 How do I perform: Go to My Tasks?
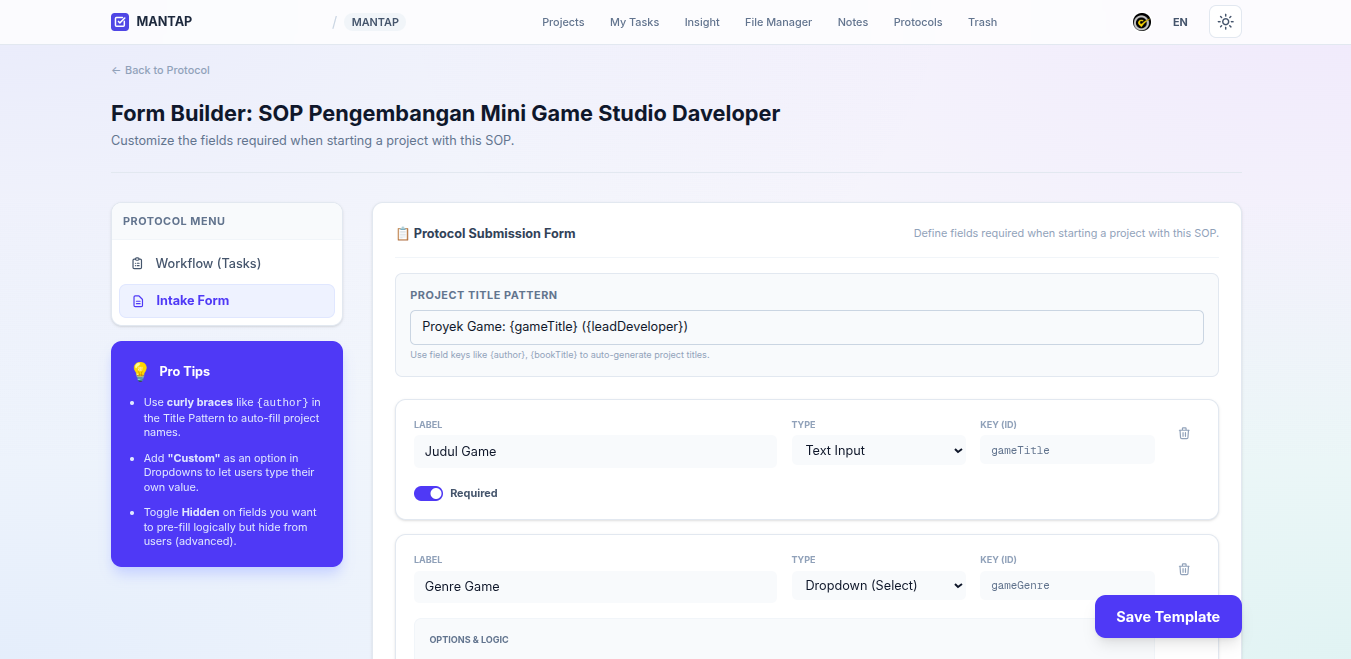pos(634,22)
